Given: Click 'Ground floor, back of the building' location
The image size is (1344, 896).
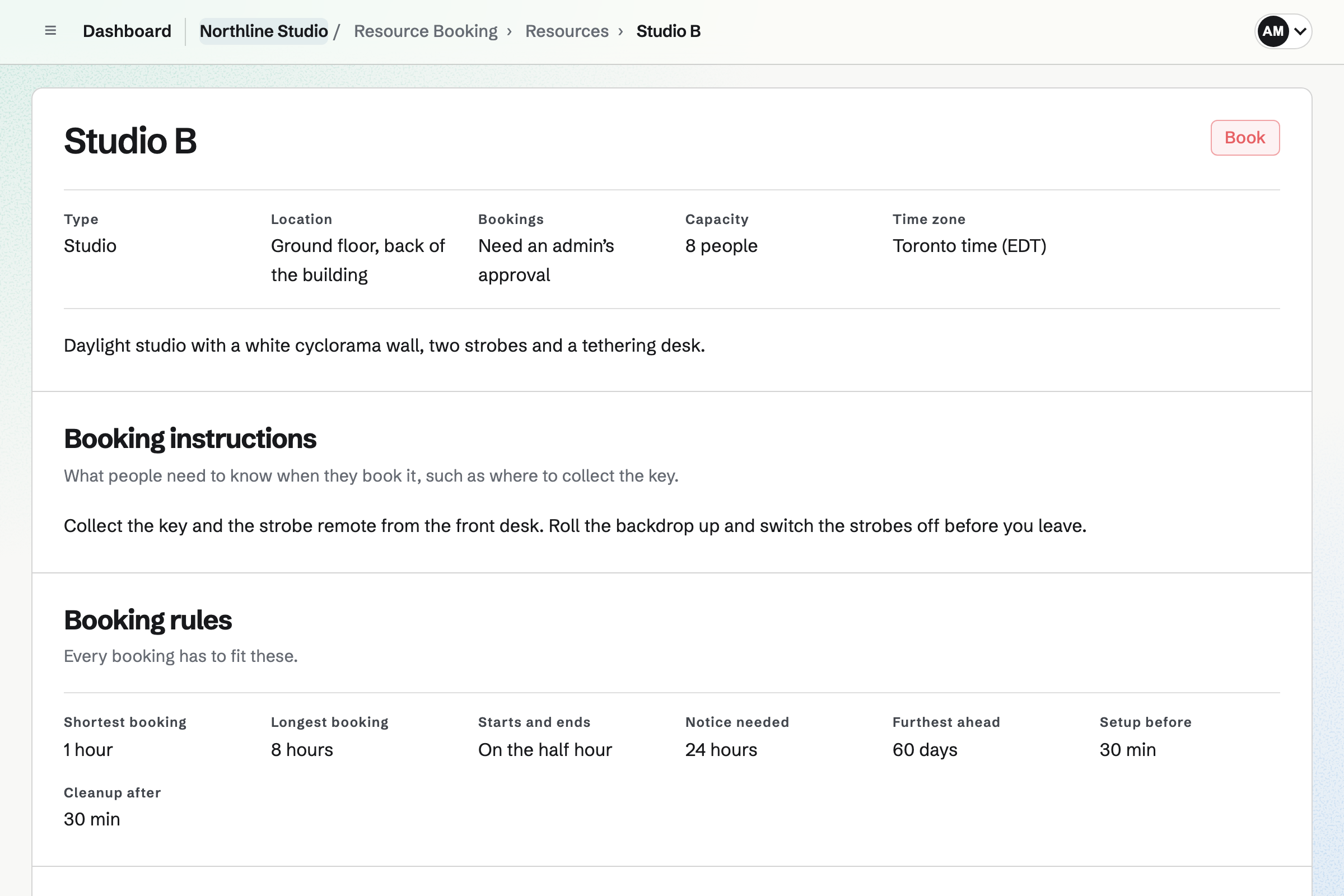Looking at the screenshot, I should coord(358,260).
